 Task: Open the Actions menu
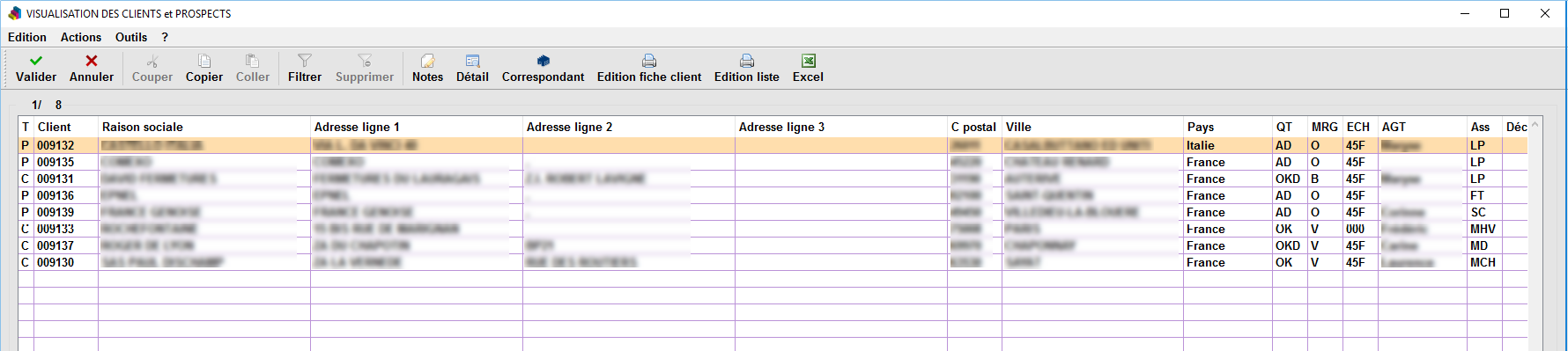point(81,37)
